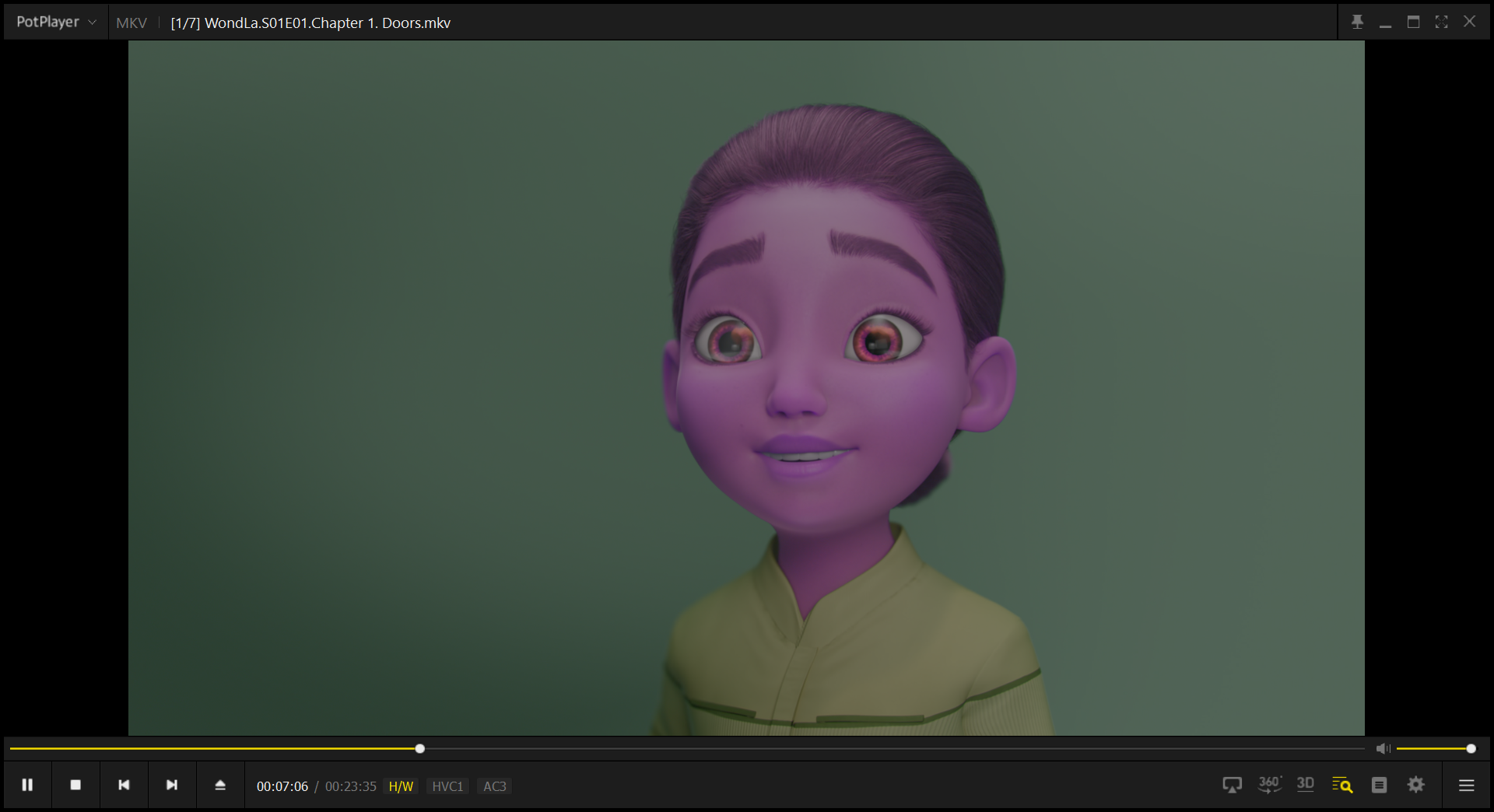Skip to the previous file
Screen dimensions: 1494x812
click(124, 785)
